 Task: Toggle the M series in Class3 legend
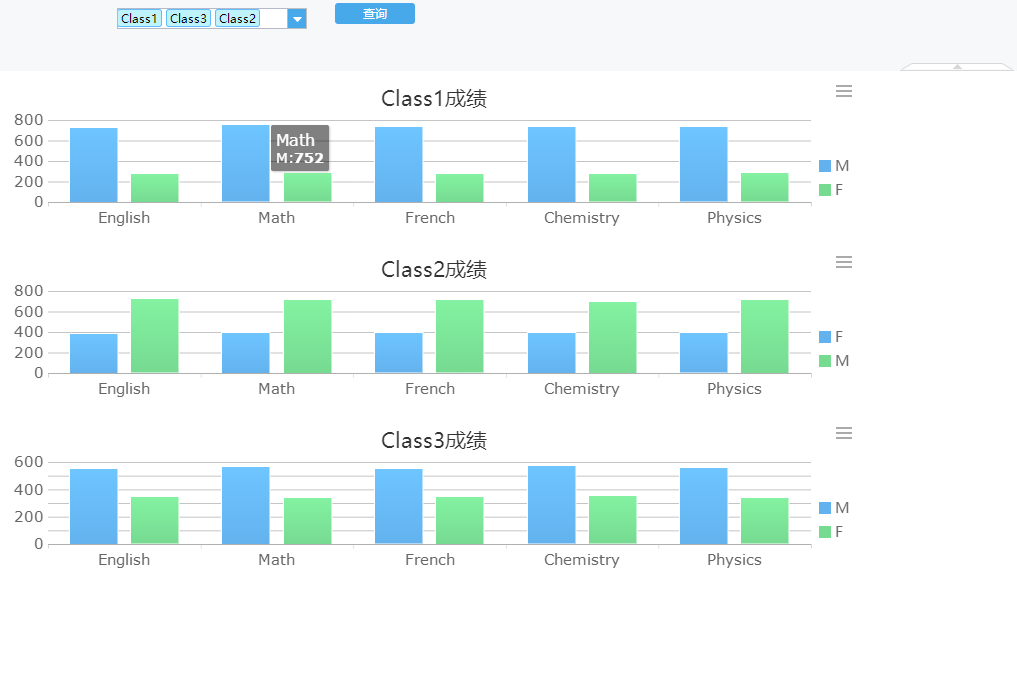834,508
